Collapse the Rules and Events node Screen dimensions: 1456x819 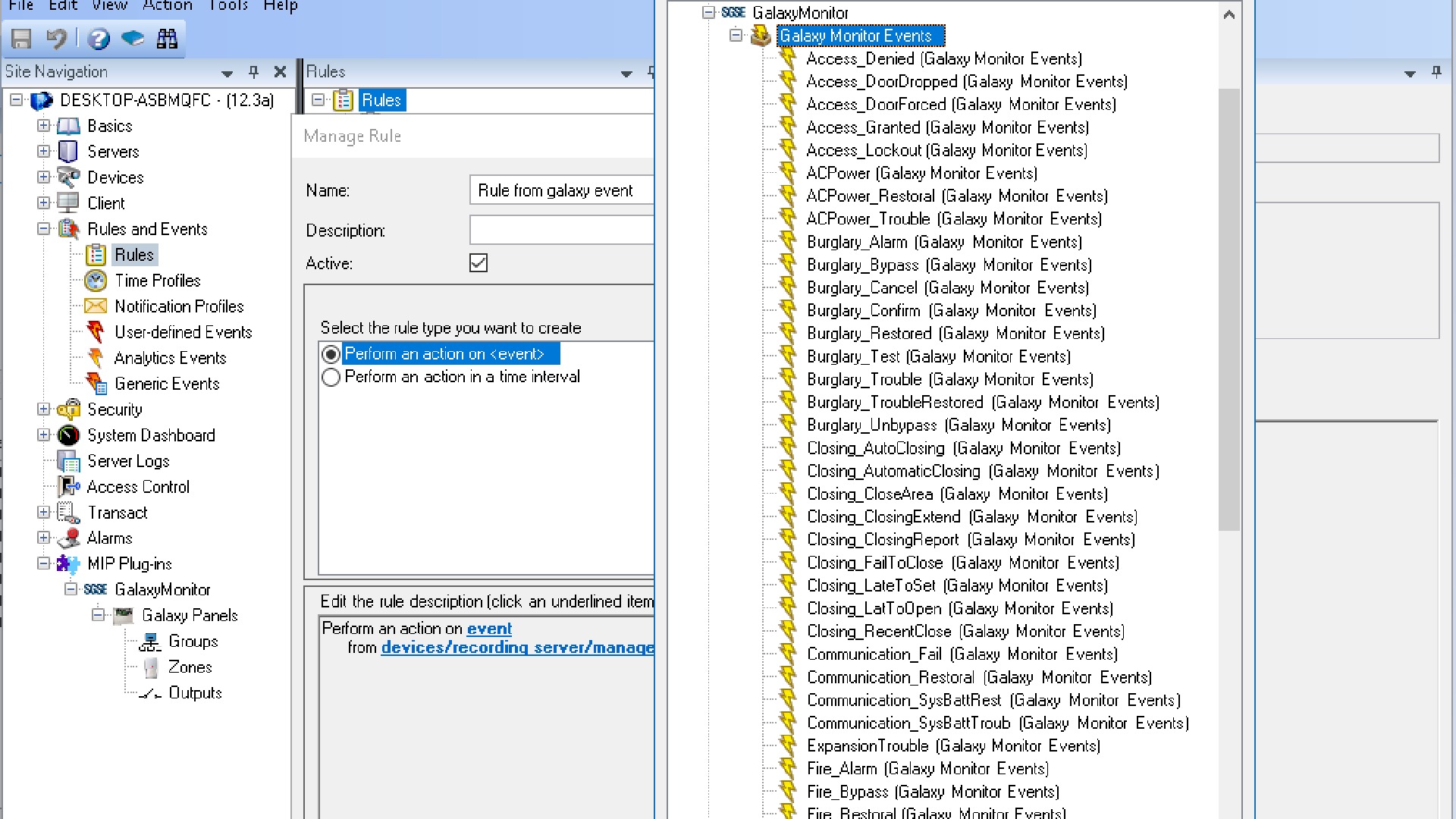[x=43, y=229]
